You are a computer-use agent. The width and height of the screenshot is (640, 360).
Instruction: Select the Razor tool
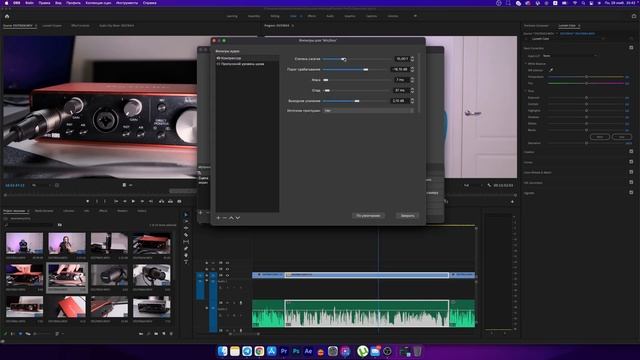tap(186, 235)
